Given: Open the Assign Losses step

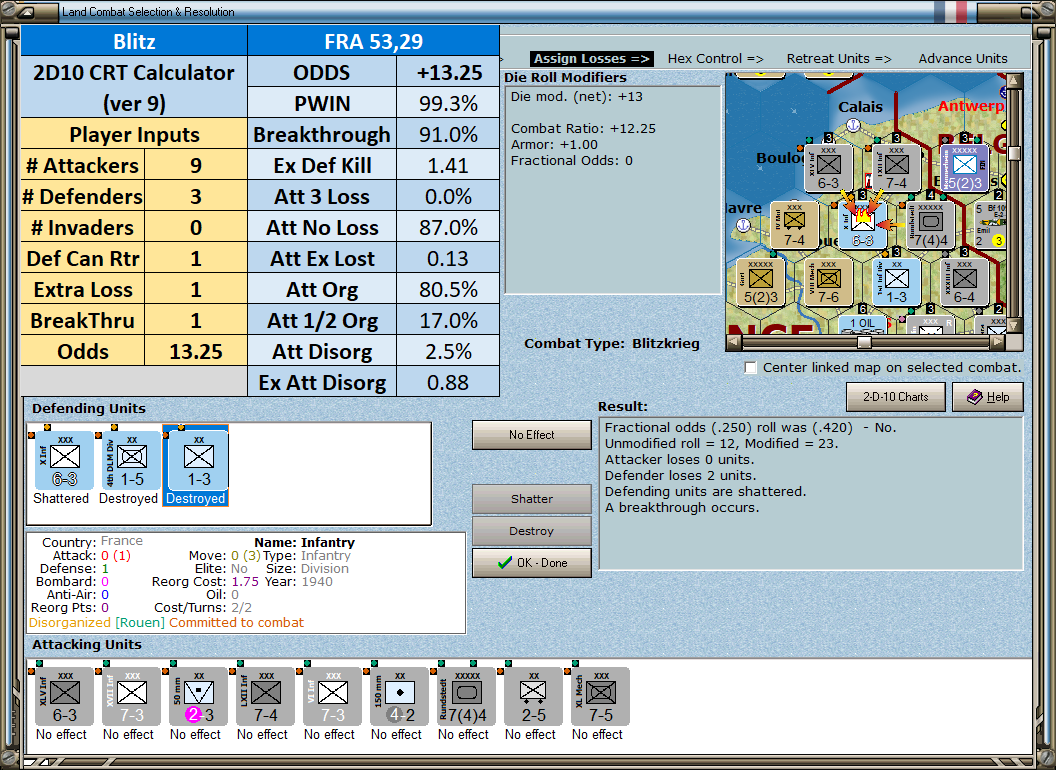Looking at the screenshot, I should pyautogui.click(x=593, y=59).
